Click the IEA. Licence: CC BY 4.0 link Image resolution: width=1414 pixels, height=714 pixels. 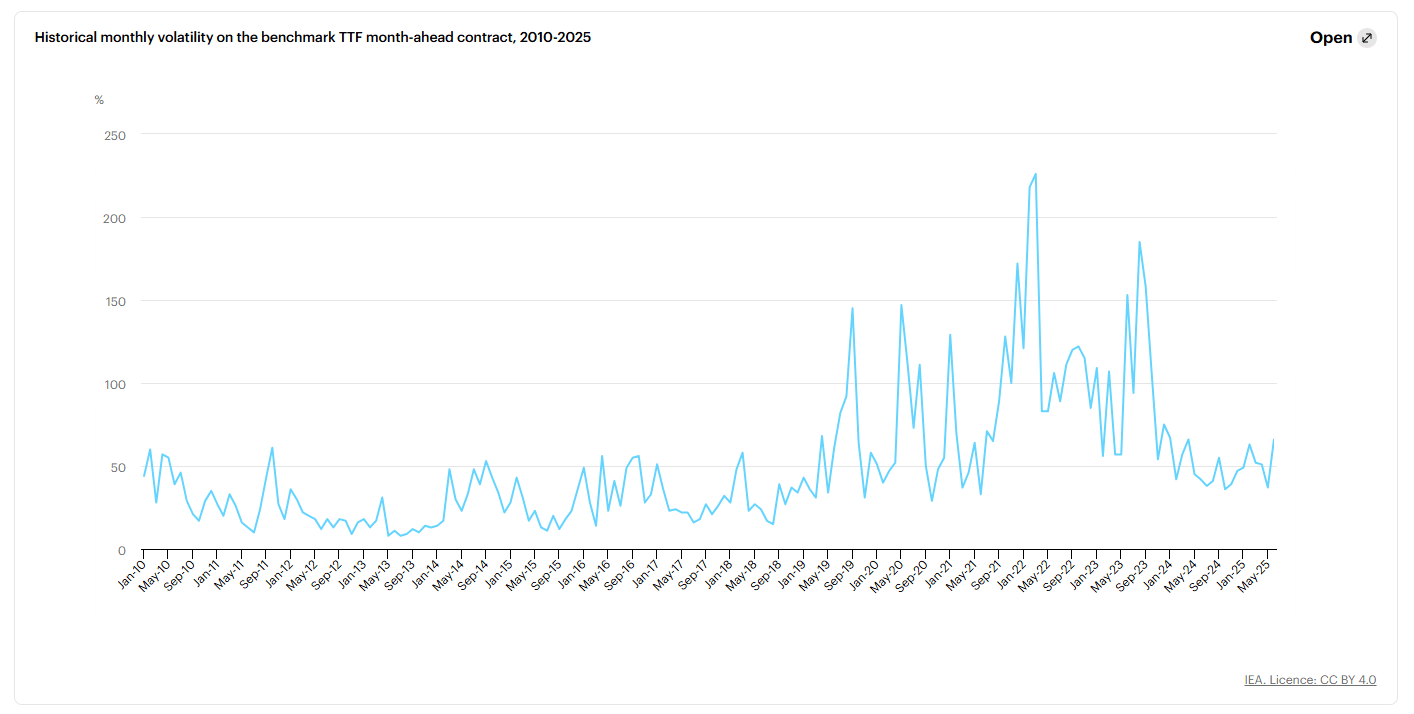(1308, 679)
